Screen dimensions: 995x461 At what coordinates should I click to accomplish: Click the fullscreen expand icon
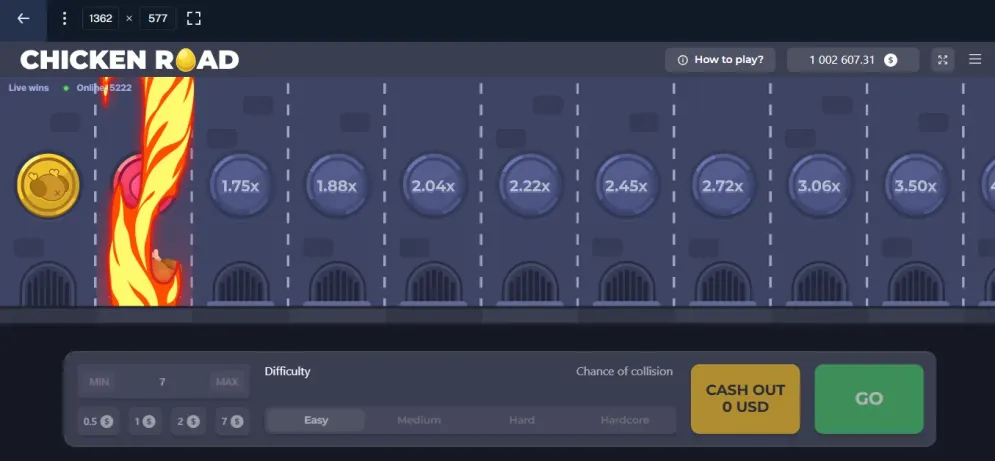point(943,60)
